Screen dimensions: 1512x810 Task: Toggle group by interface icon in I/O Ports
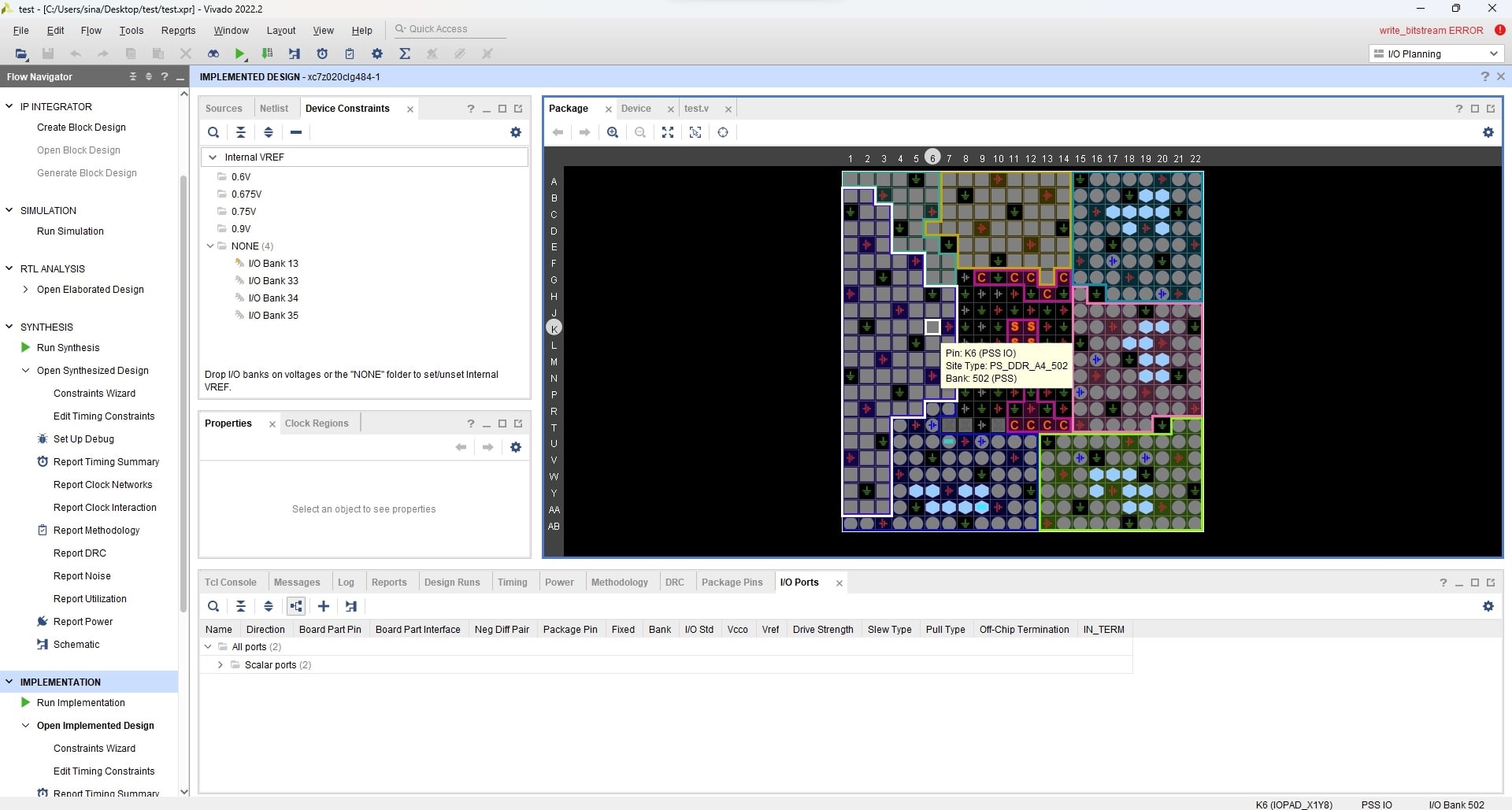tap(296, 606)
